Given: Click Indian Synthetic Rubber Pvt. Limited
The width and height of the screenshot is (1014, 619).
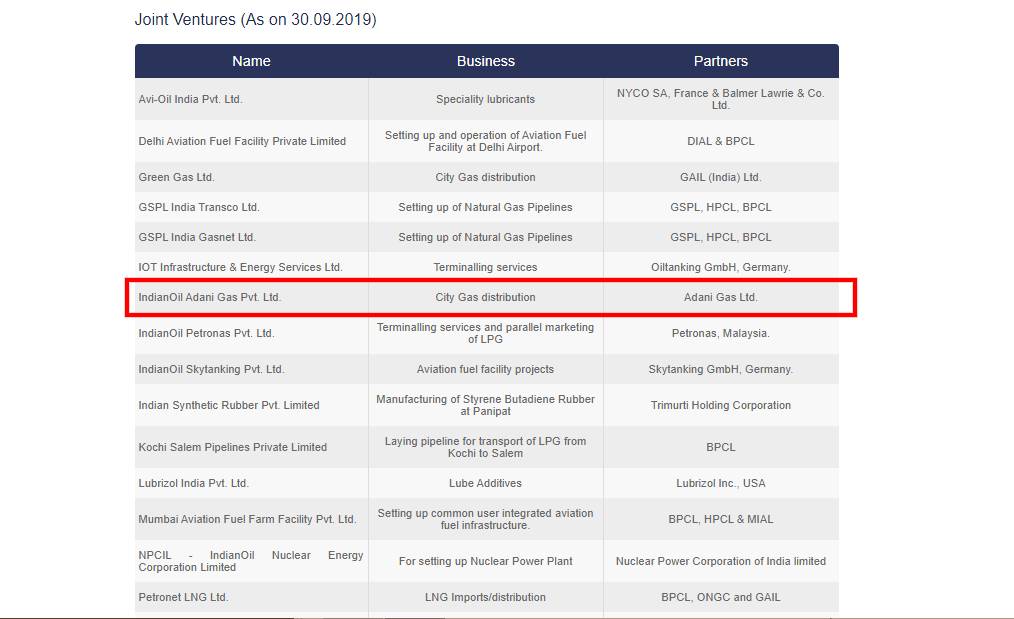Looking at the screenshot, I should click(x=229, y=405).
